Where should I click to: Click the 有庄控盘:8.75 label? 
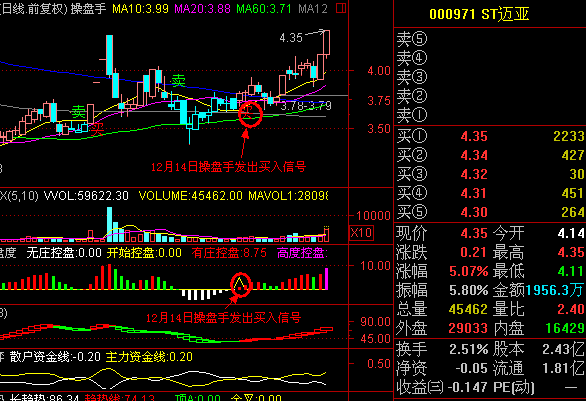pos(229,253)
